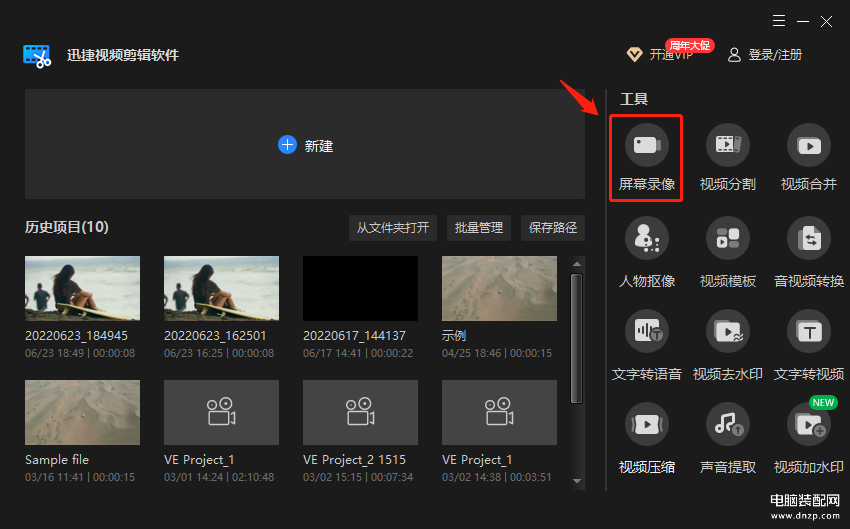The image size is (850, 529).
Task: Click the history scrollbar down arrow
Action: coord(577,481)
